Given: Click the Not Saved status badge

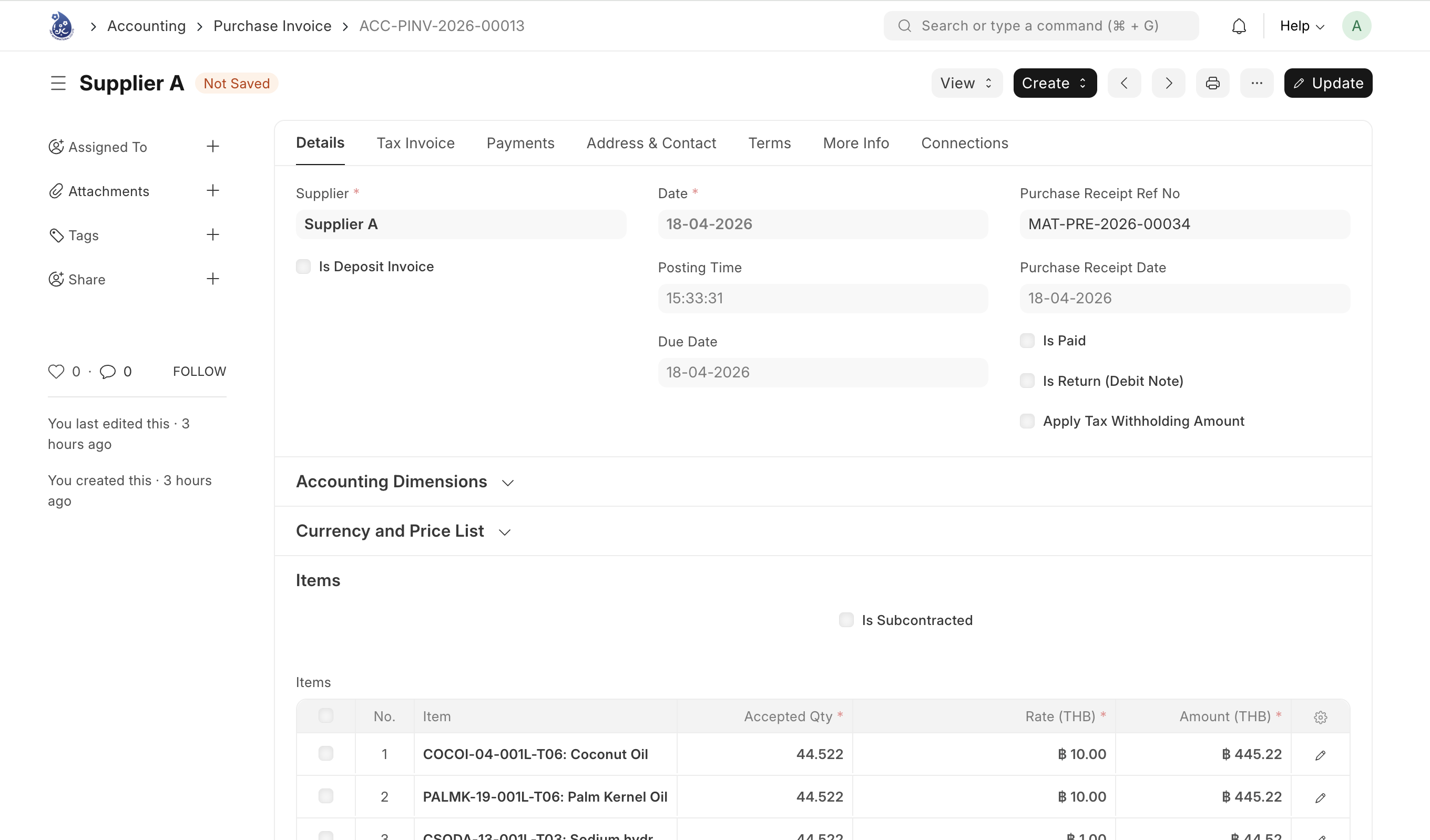Looking at the screenshot, I should [237, 84].
